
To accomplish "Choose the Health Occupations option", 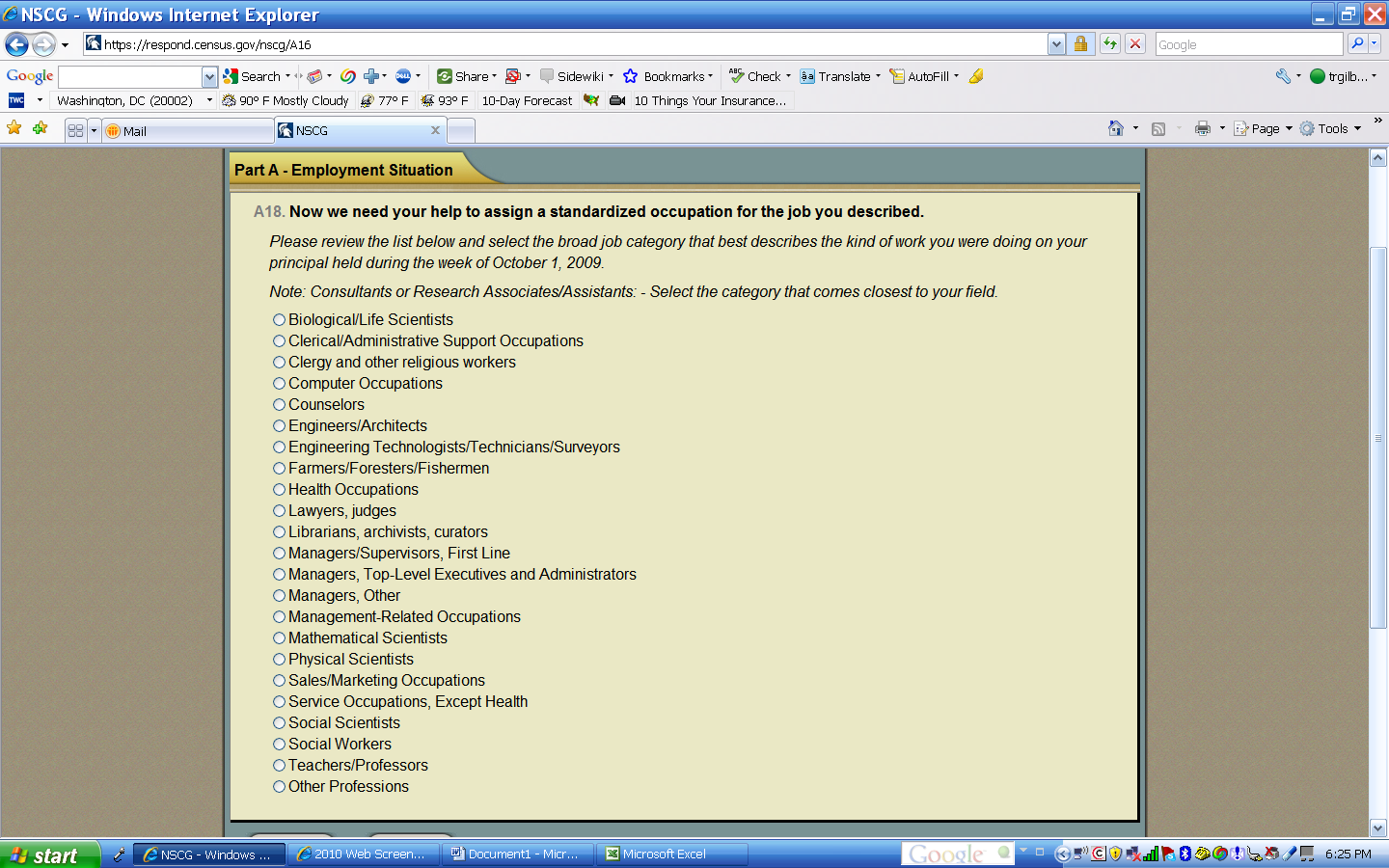I will click(x=279, y=490).
